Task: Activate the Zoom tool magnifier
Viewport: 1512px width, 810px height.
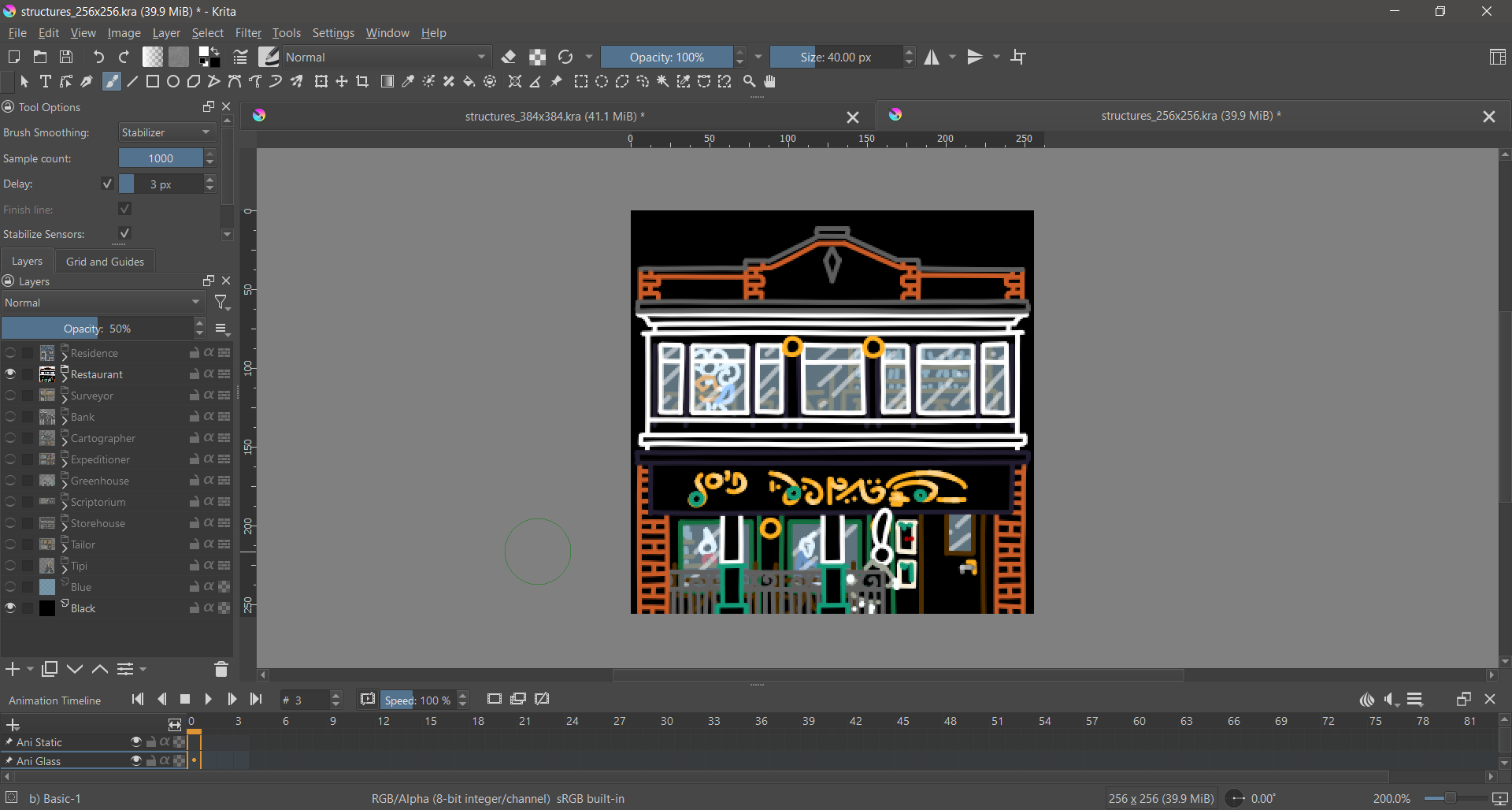Action: [750, 81]
